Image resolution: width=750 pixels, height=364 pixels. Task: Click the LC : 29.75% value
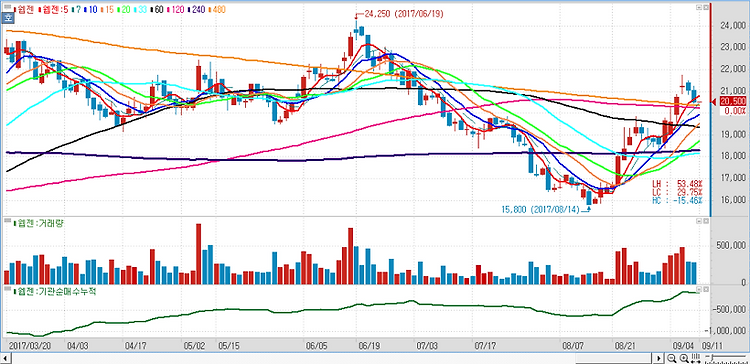coord(678,192)
